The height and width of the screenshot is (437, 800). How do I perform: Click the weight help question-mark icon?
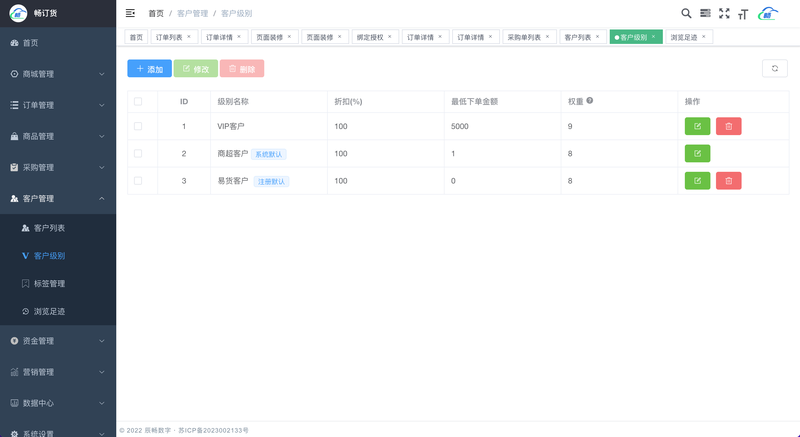(x=589, y=100)
